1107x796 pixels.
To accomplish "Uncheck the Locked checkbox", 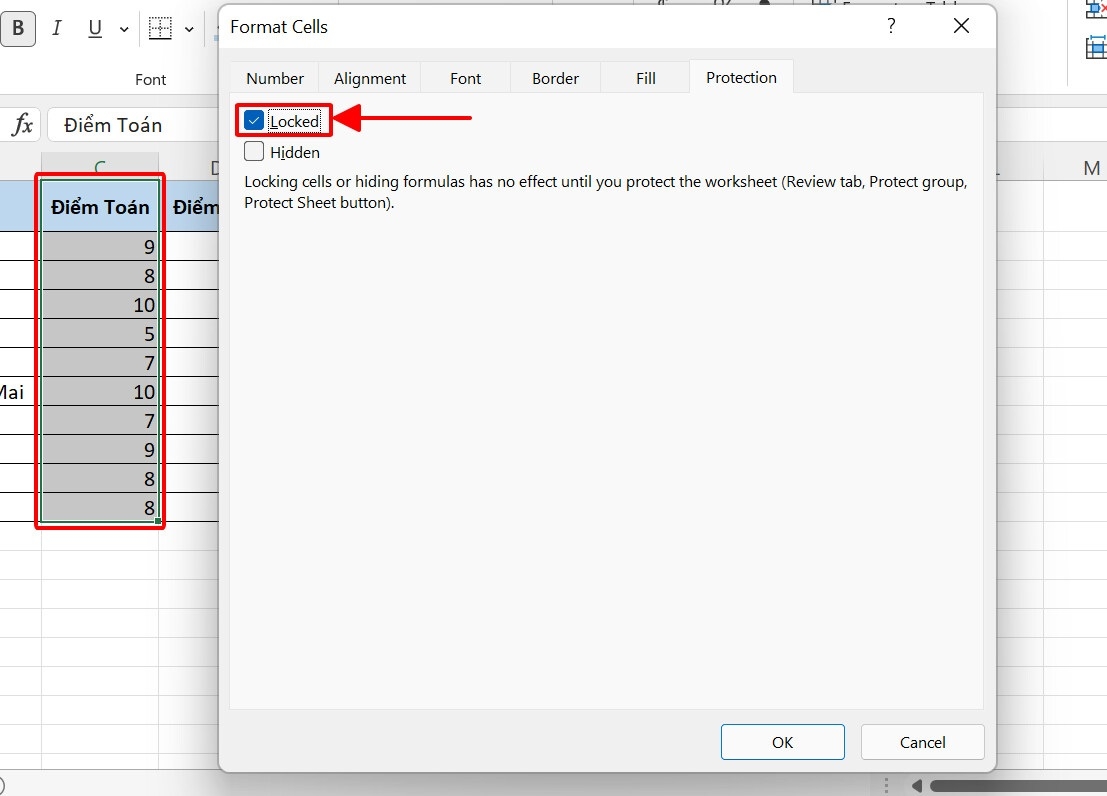I will pos(254,121).
